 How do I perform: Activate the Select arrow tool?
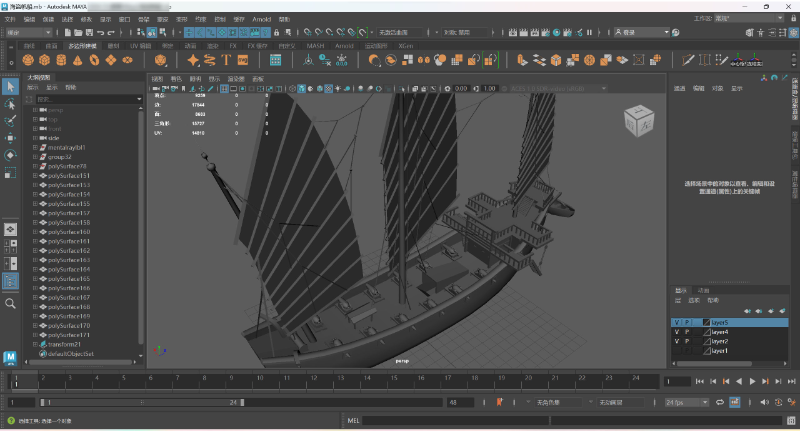[x=10, y=87]
